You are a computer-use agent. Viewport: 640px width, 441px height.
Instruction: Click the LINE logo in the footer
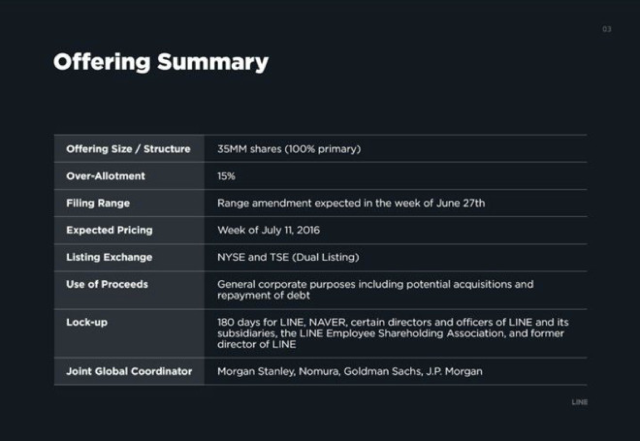(x=579, y=402)
